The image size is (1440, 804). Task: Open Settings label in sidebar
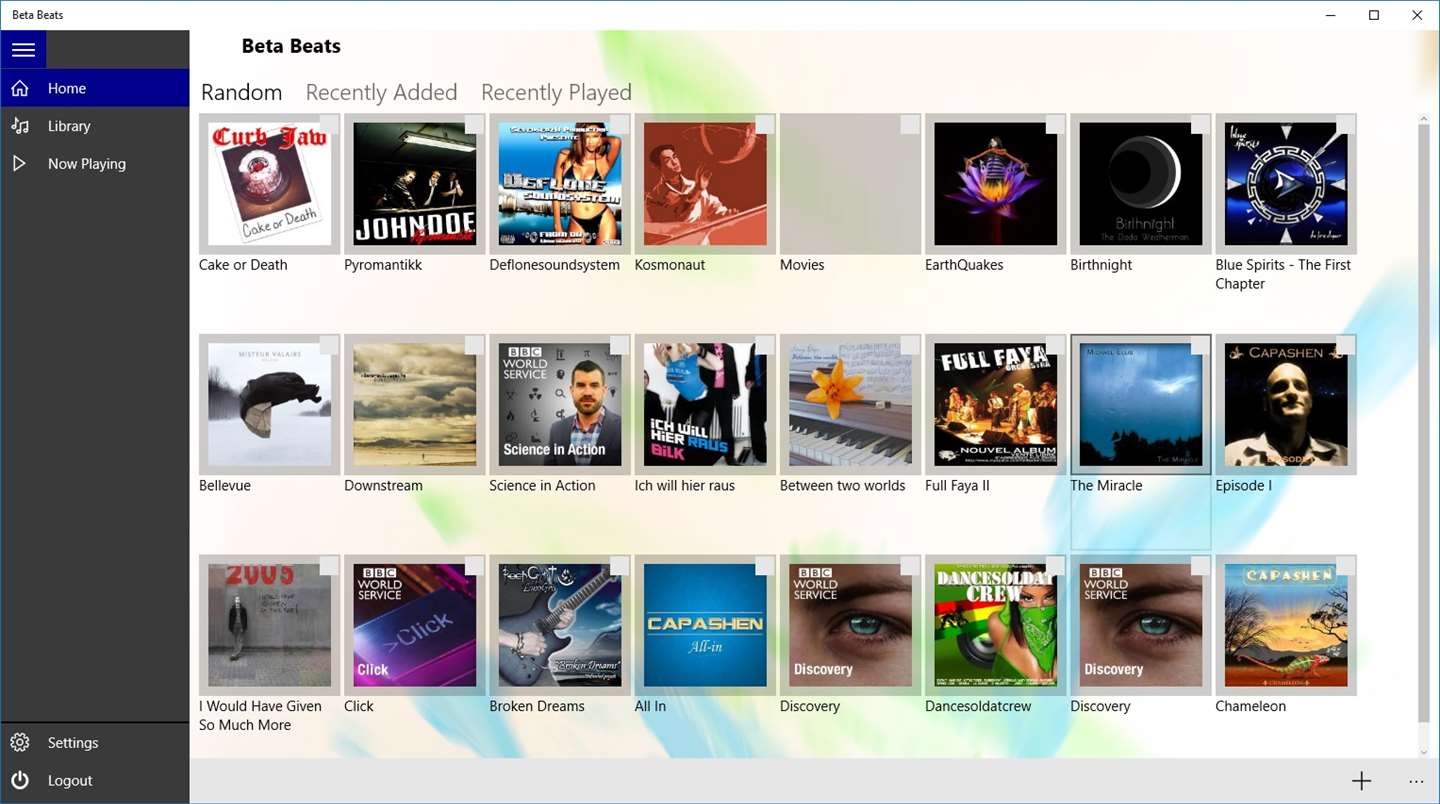click(73, 743)
